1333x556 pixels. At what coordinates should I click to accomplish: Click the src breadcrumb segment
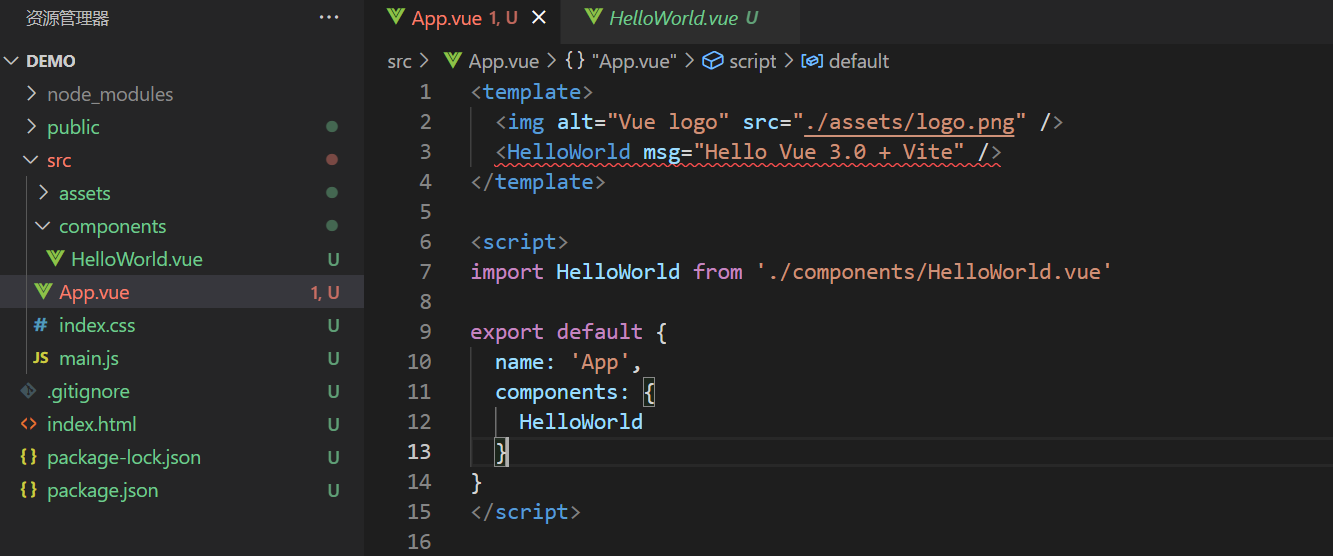[399, 61]
